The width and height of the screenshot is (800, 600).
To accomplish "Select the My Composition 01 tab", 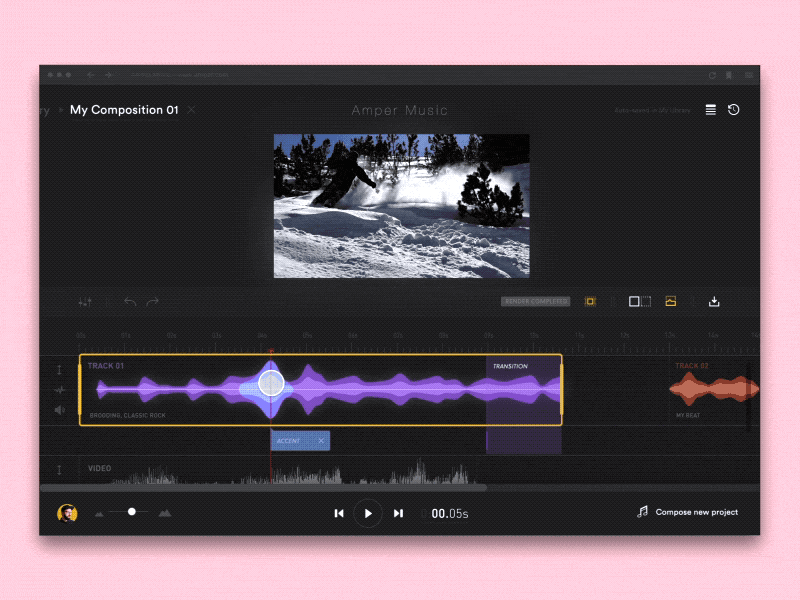I will pos(124,110).
